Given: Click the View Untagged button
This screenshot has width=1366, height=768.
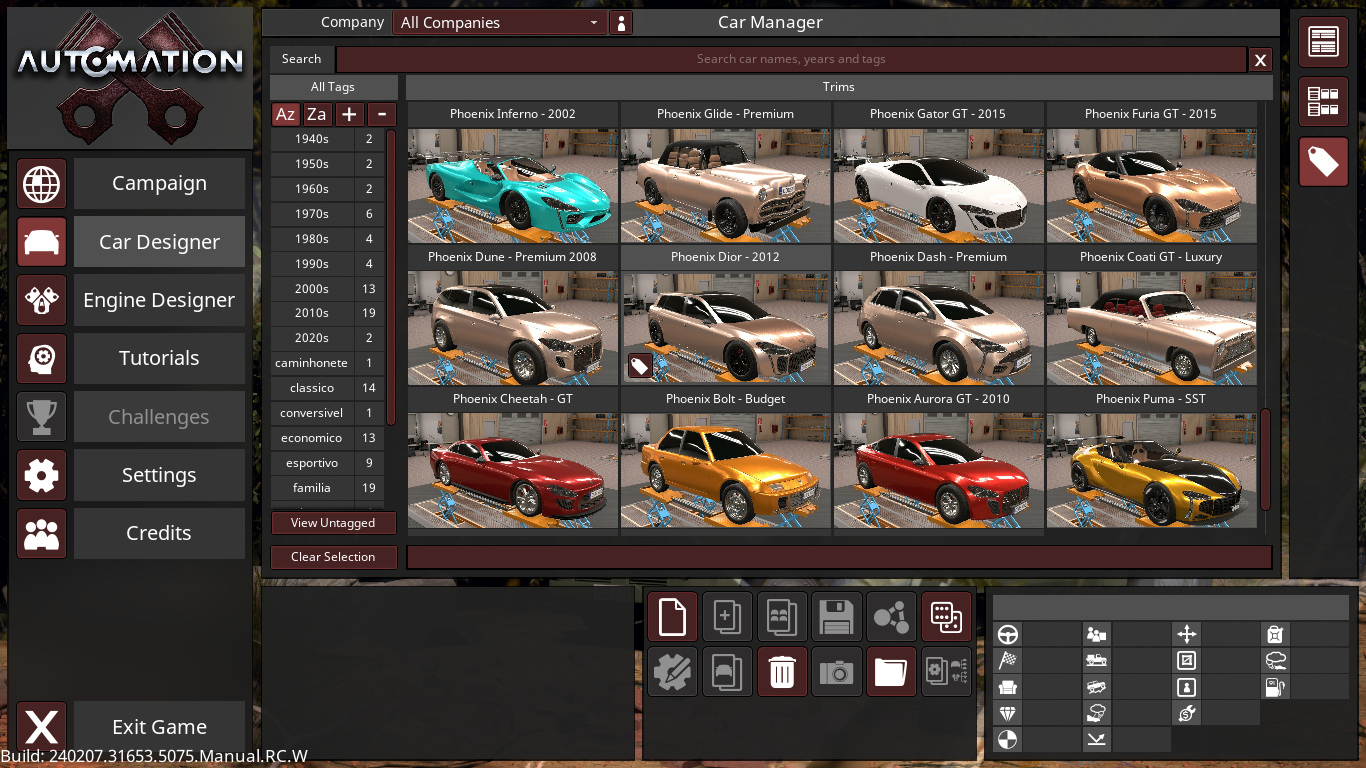Looking at the screenshot, I should click(333, 523).
